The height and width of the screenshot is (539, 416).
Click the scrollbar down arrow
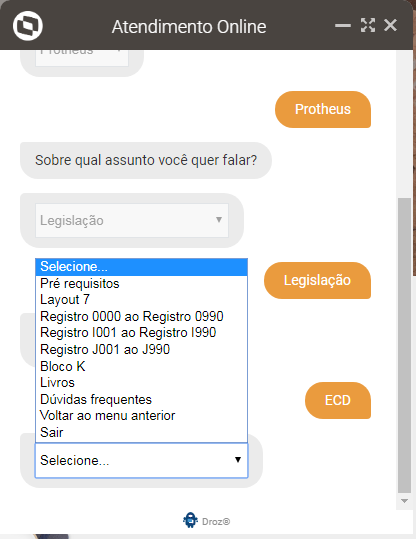tap(404, 501)
